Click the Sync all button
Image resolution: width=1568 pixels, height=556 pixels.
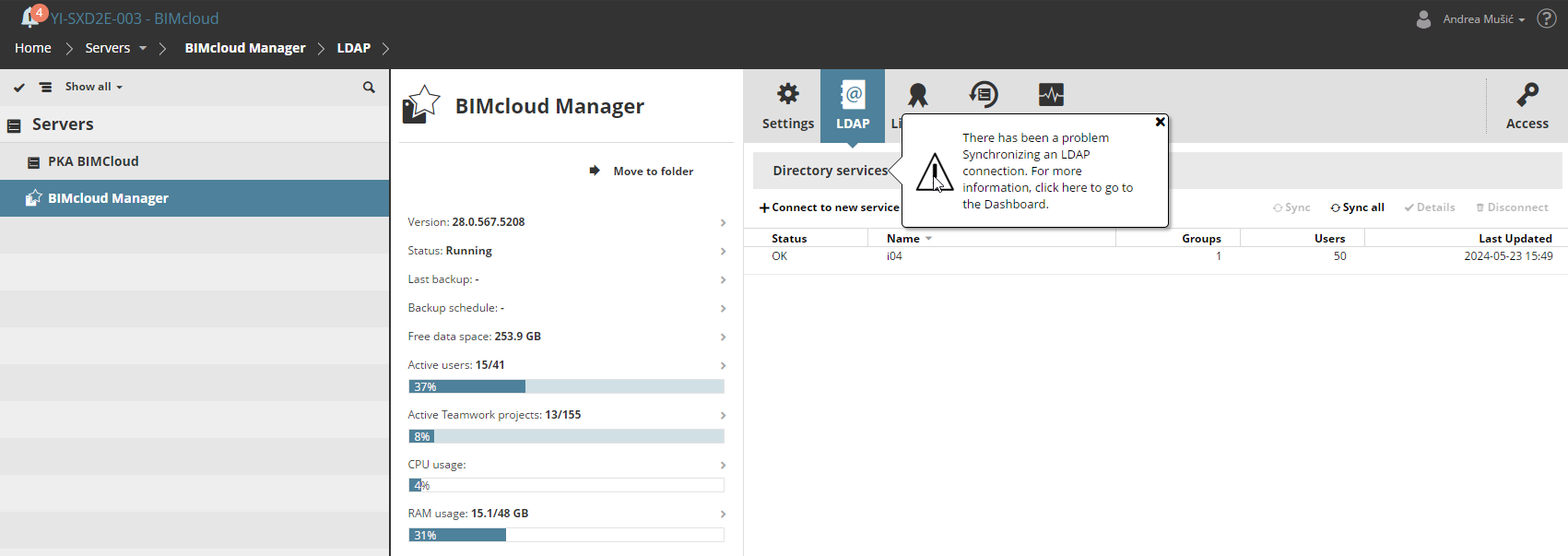pos(1357,207)
